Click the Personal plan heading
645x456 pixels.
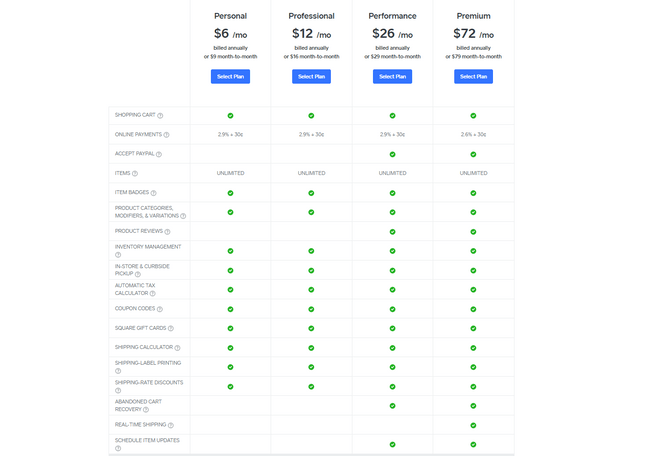pos(230,16)
